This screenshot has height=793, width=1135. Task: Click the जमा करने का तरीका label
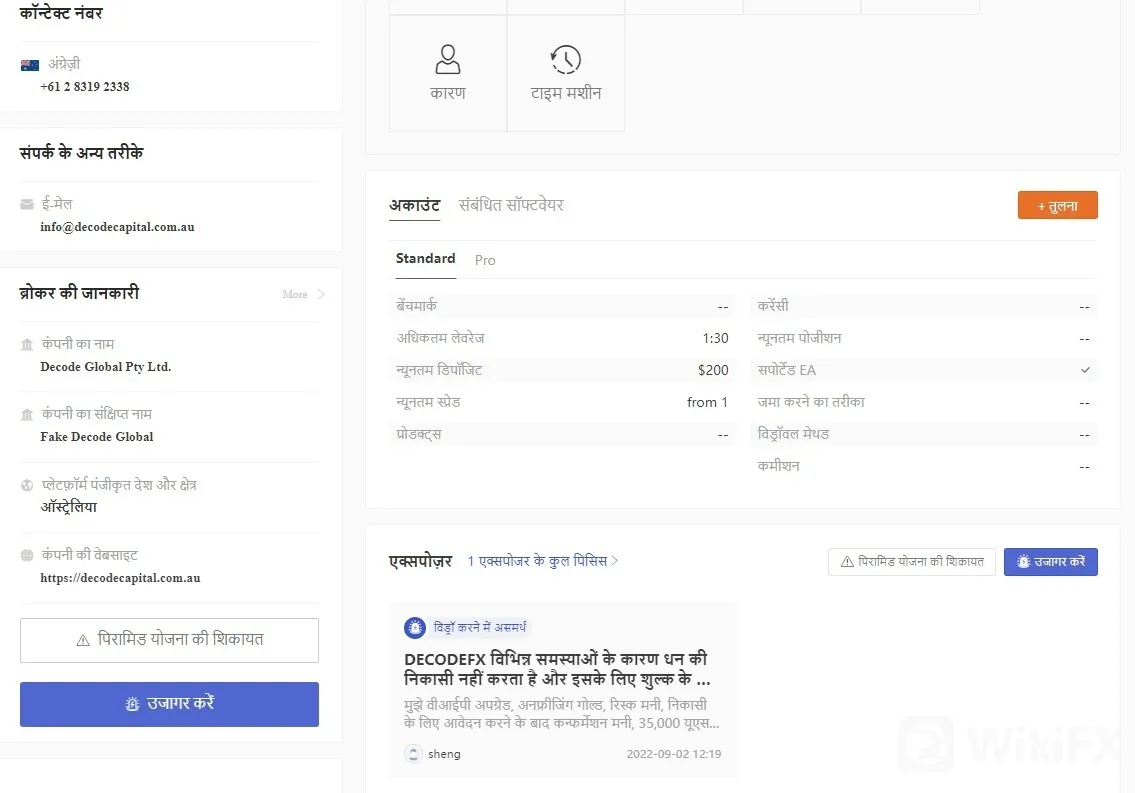811,402
